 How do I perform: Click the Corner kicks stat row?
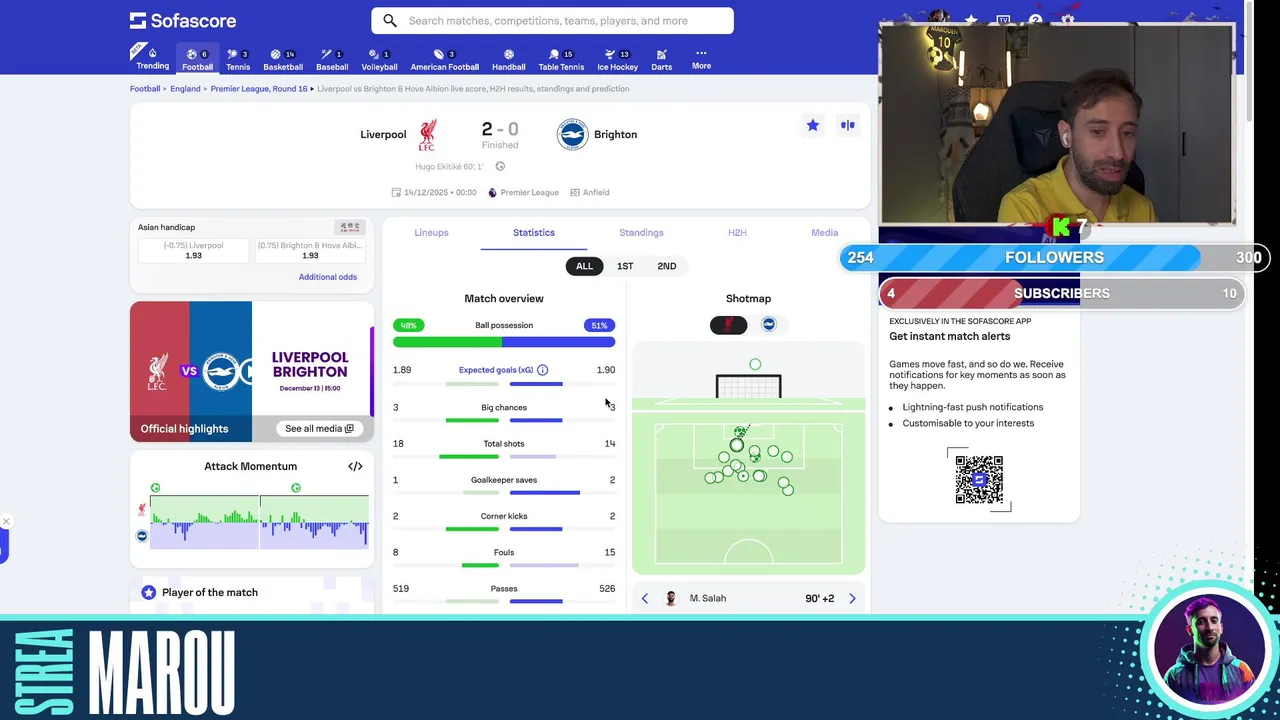pyautogui.click(x=504, y=521)
